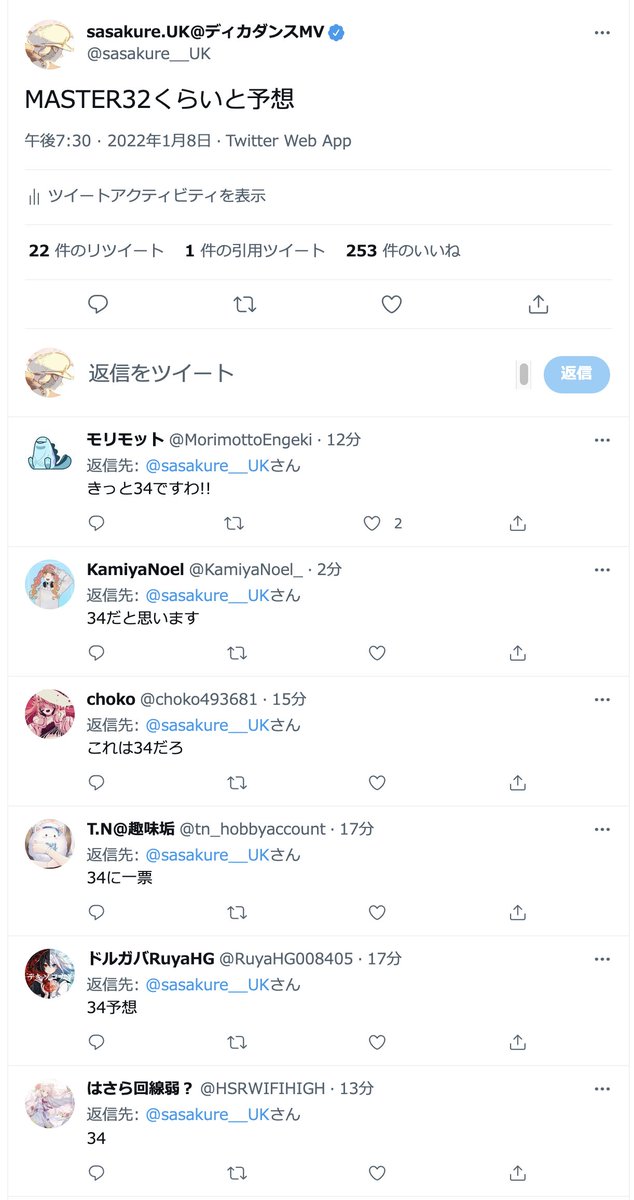Share the main tweet
This screenshot has width=634, height=1200.
click(x=538, y=304)
